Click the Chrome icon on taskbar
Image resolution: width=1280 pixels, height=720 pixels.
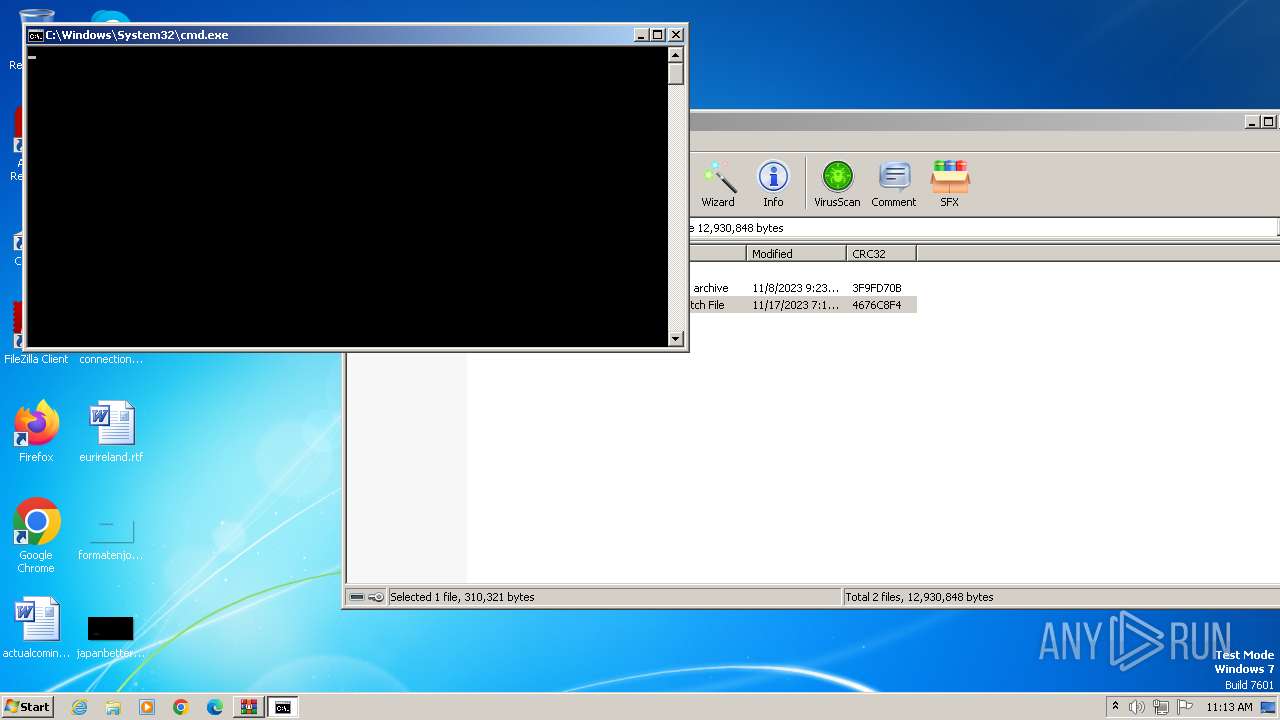point(181,707)
